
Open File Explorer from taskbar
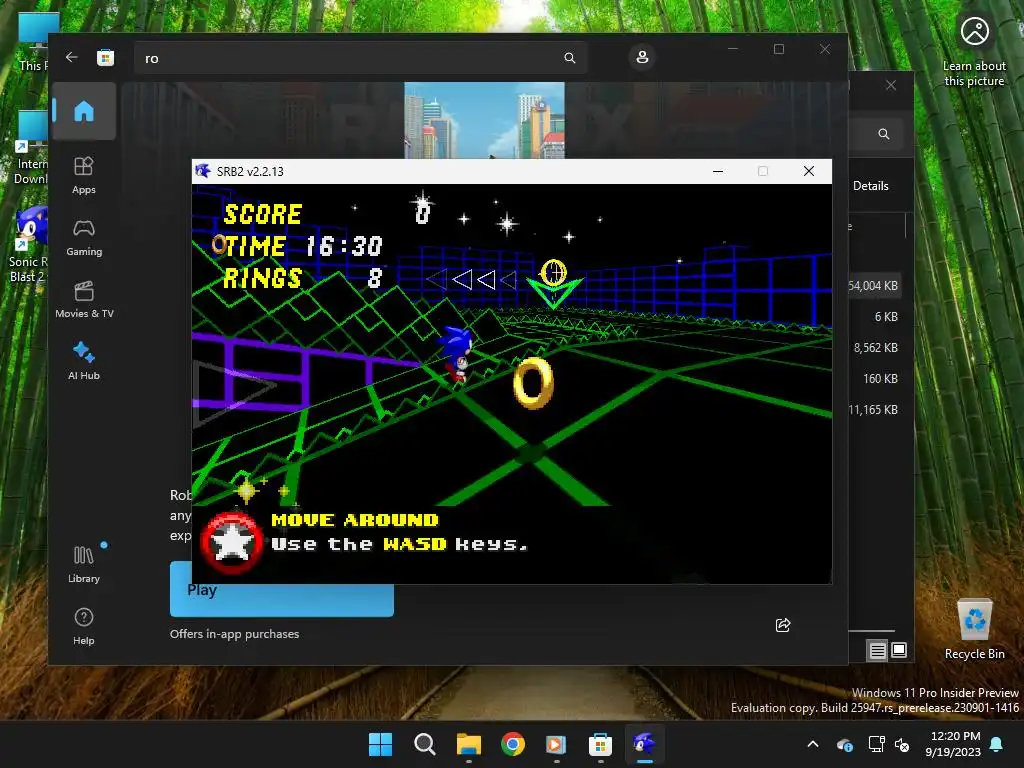tap(468, 744)
